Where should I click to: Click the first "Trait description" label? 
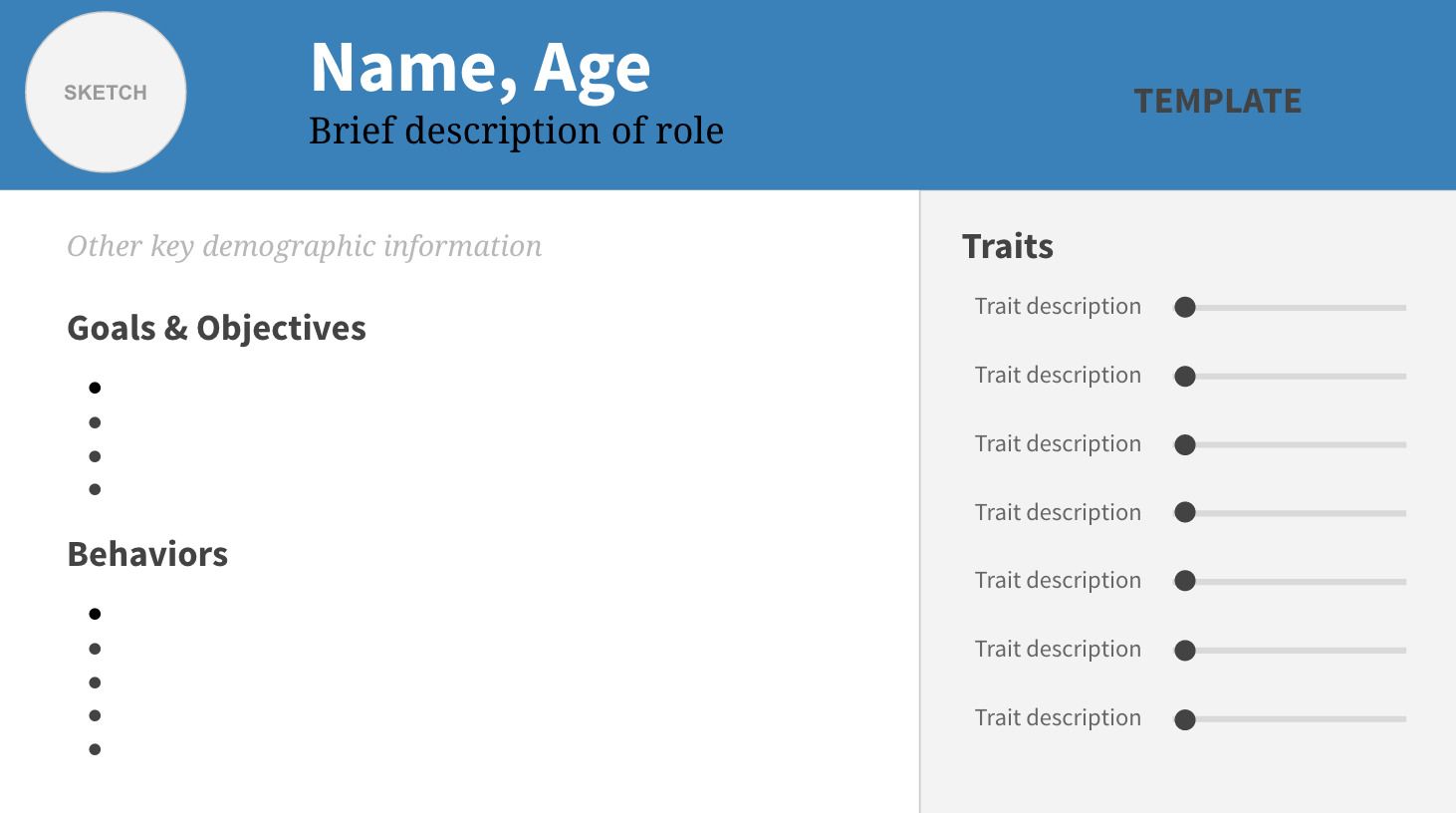click(x=1058, y=306)
